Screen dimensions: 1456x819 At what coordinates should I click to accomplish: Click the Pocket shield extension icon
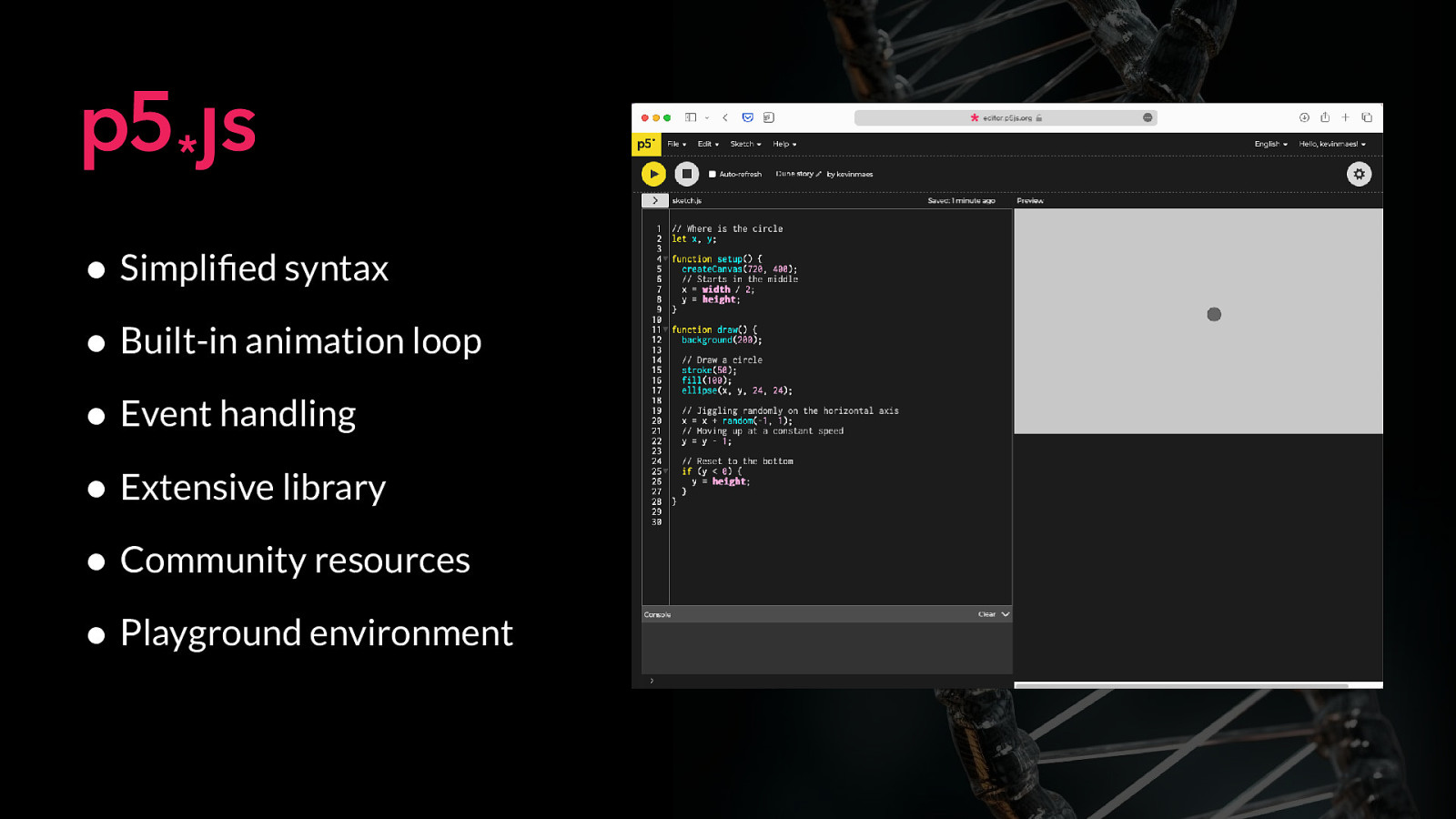[x=748, y=117]
